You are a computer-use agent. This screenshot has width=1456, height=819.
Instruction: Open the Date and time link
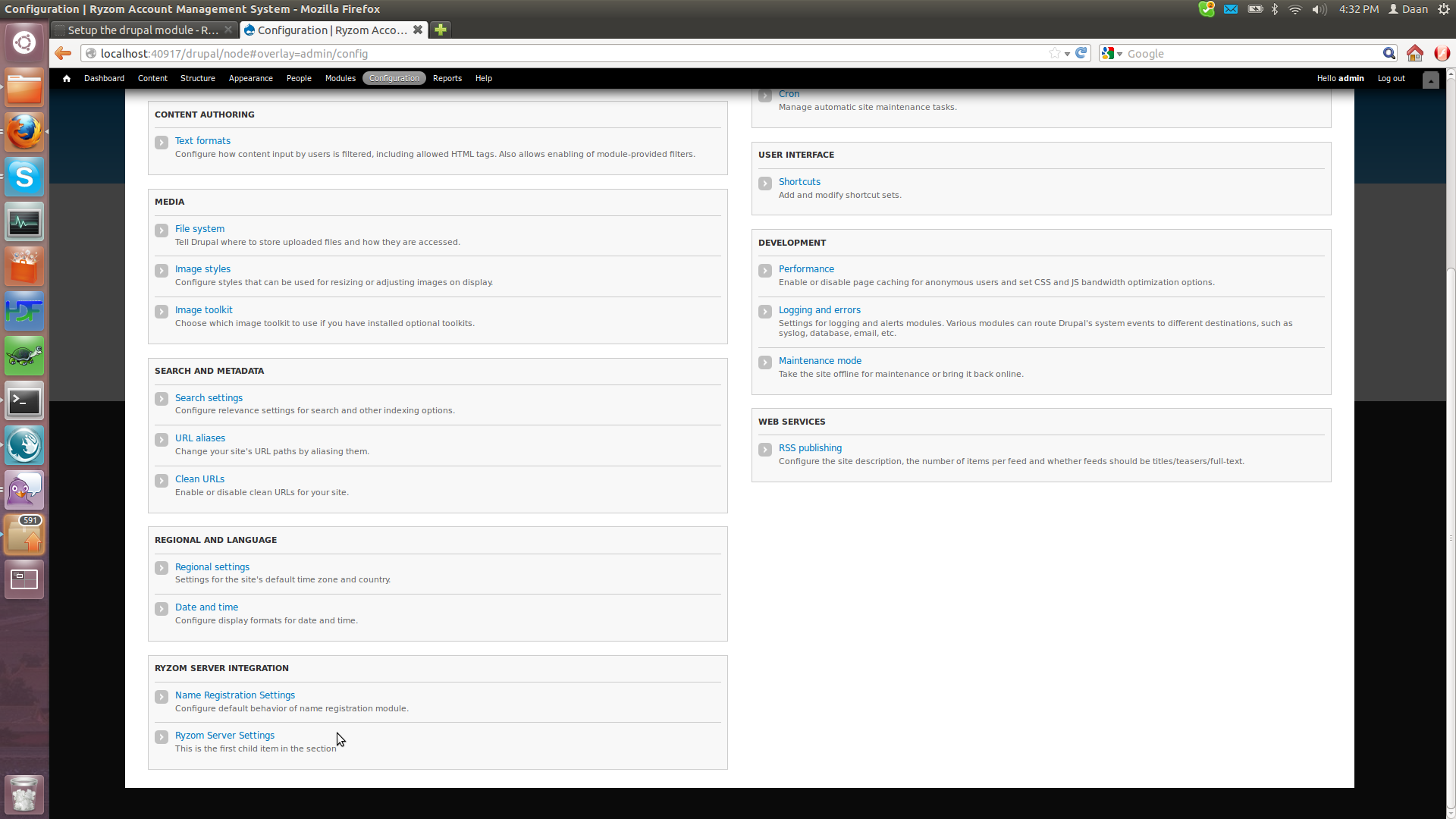(x=206, y=607)
